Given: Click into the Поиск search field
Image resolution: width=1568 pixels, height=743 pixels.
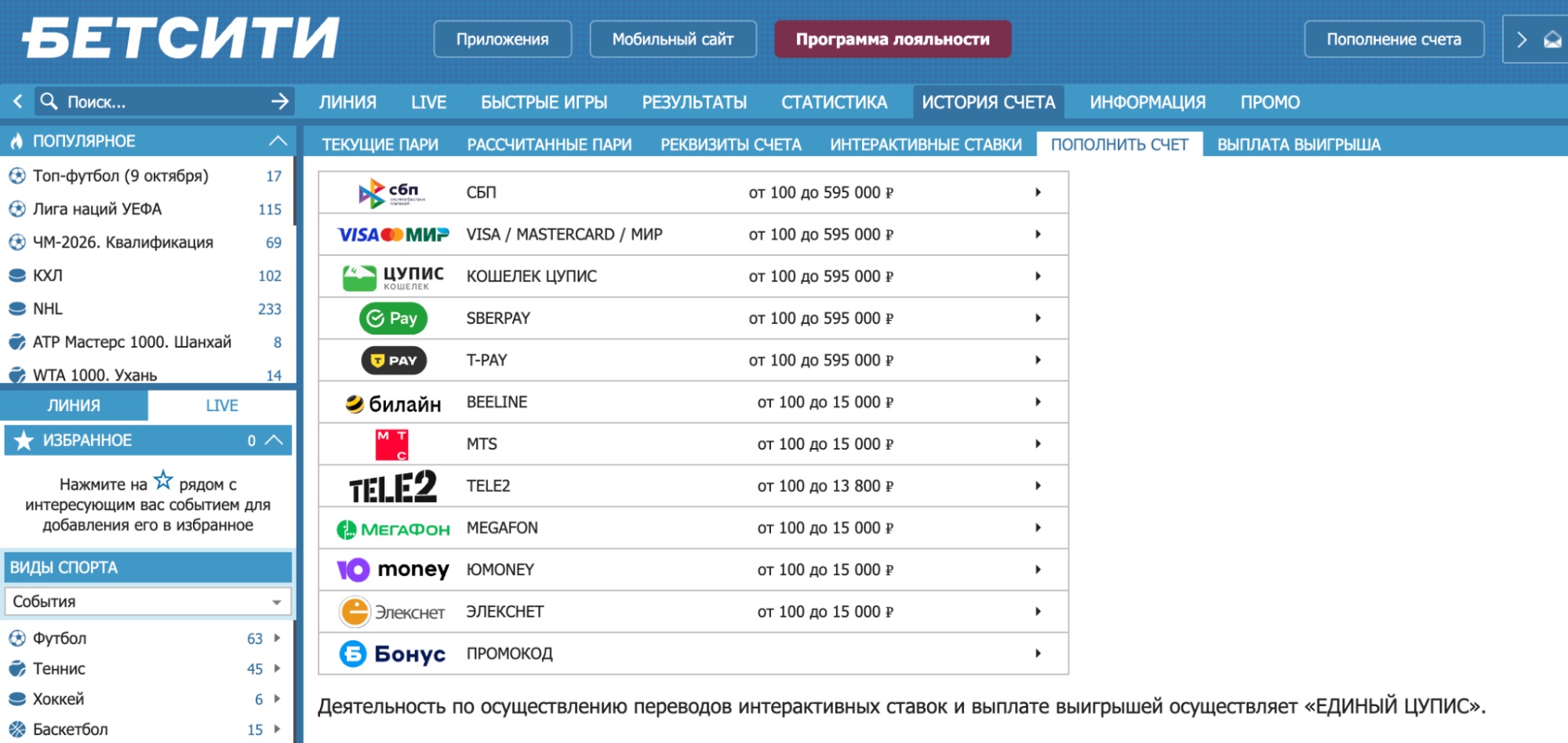Looking at the screenshot, I should tap(165, 101).
